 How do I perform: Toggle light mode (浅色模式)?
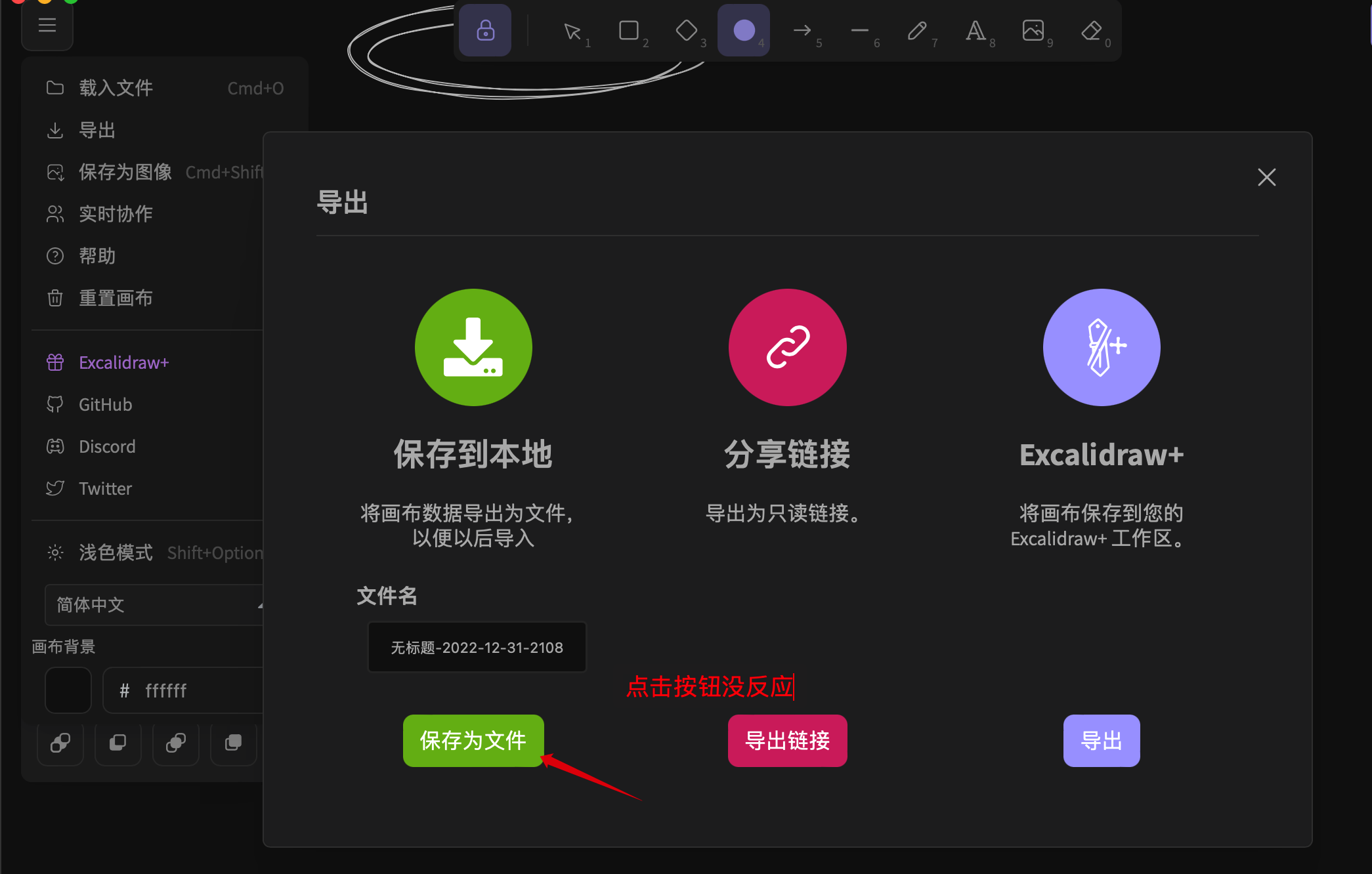pyautogui.click(x=116, y=552)
